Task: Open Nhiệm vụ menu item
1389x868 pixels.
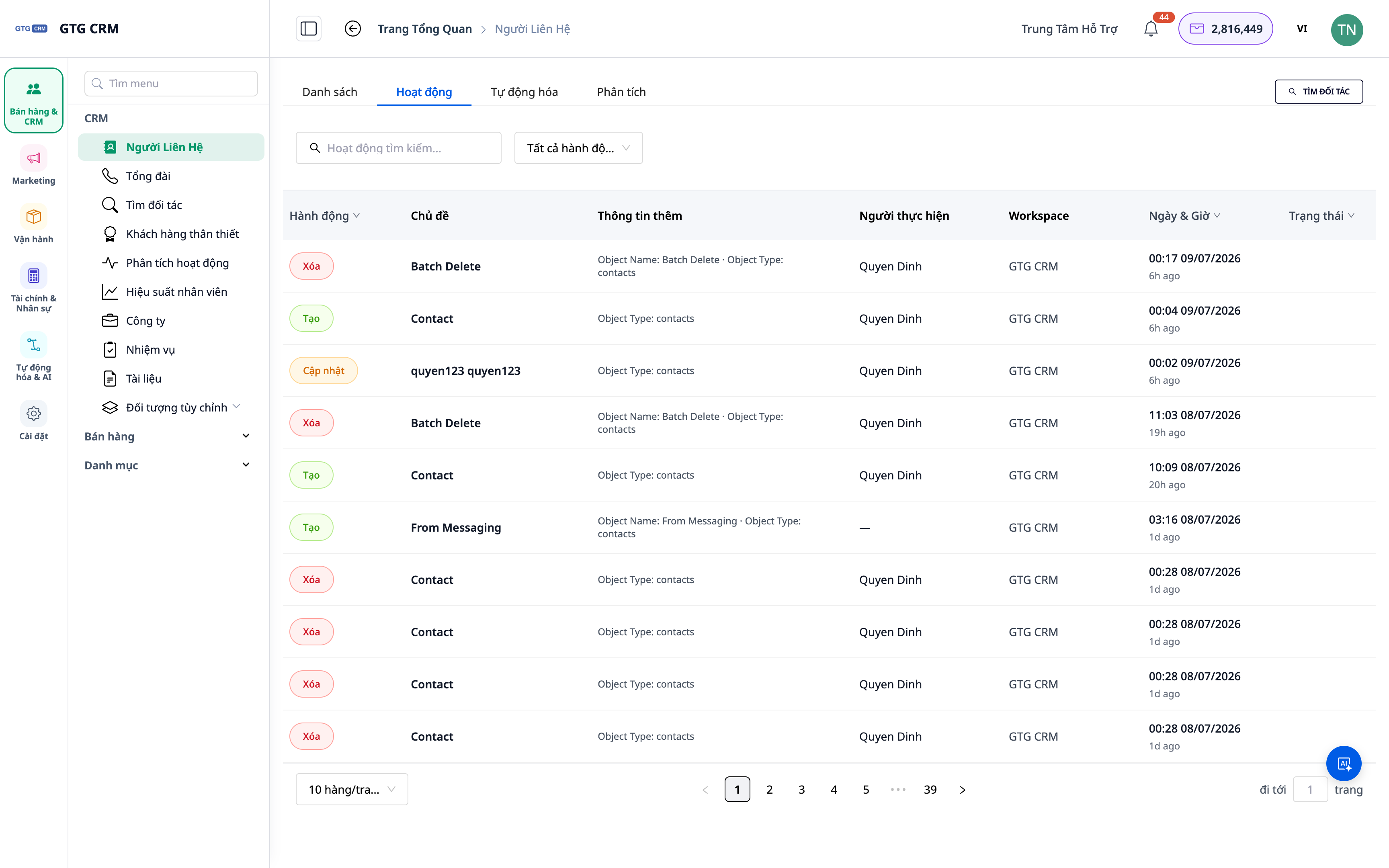Action: coord(171,349)
